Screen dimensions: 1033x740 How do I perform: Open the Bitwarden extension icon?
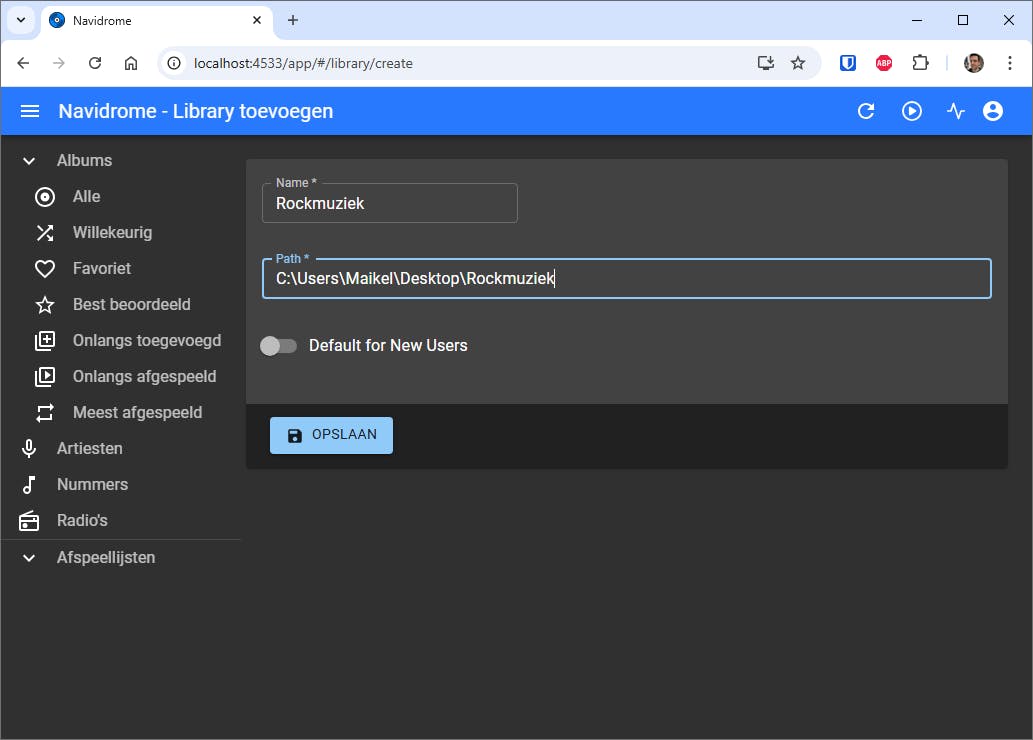pos(848,63)
